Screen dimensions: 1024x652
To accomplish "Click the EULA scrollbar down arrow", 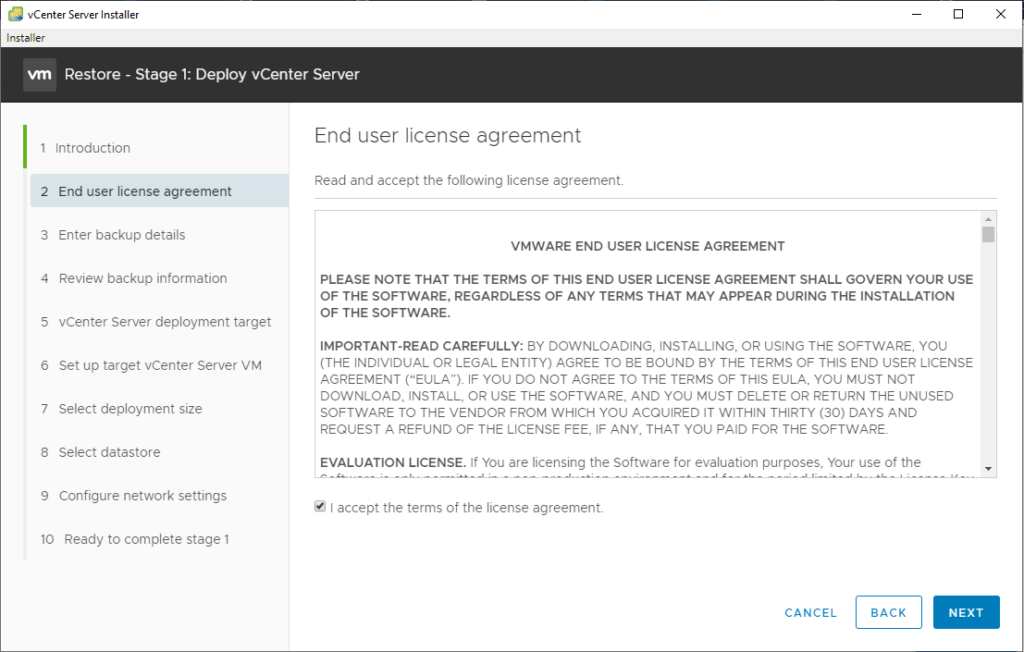I will tap(988, 468).
